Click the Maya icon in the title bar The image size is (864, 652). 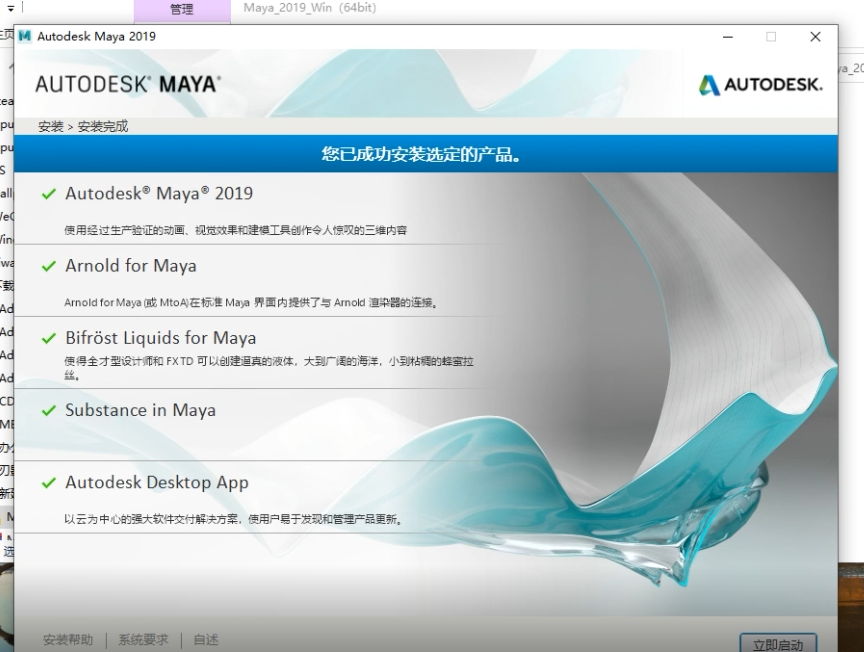point(25,36)
